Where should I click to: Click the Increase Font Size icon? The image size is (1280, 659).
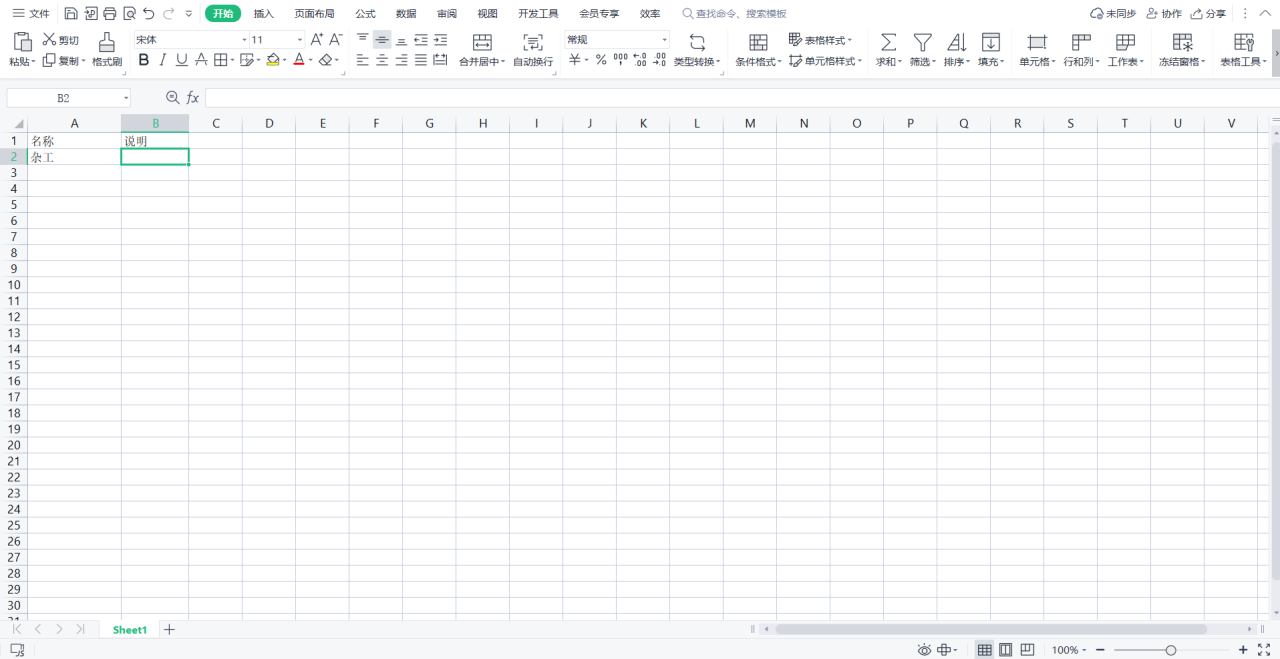[316, 39]
